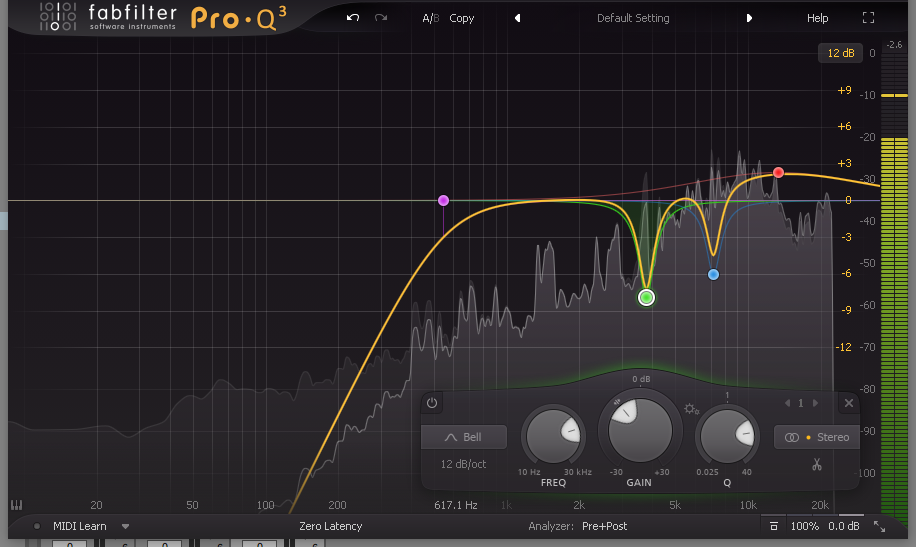Click the Q knob
The width and height of the screenshot is (916, 547).
pyautogui.click(x=727, y=435)
